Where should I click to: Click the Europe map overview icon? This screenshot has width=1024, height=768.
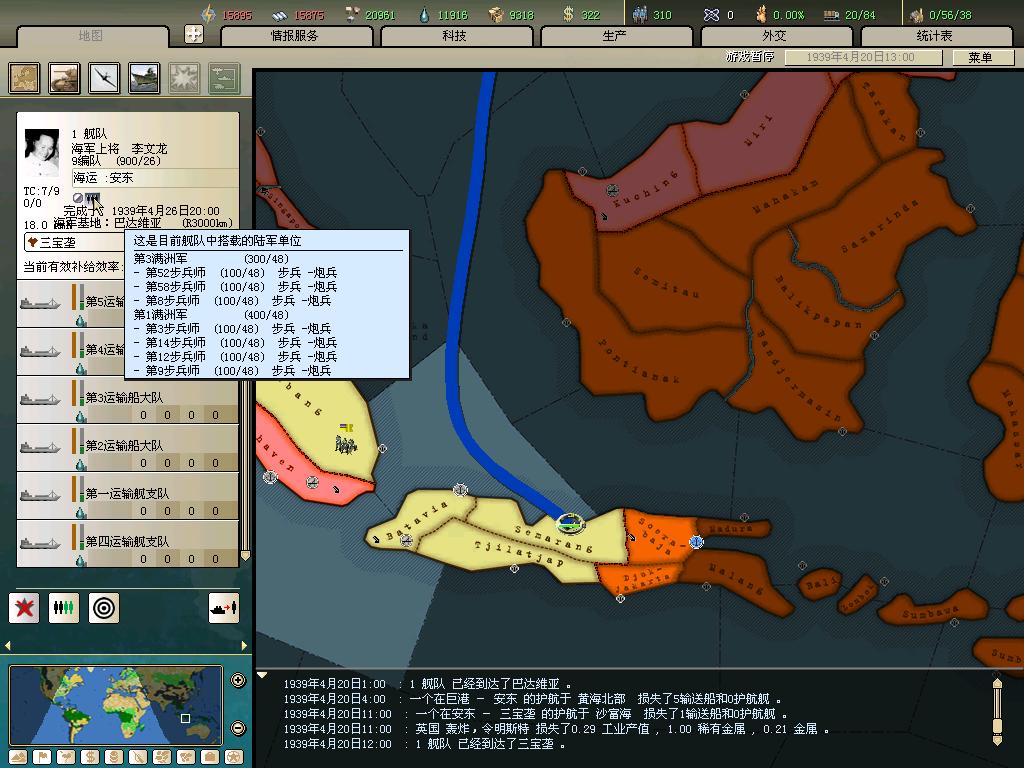25,78
